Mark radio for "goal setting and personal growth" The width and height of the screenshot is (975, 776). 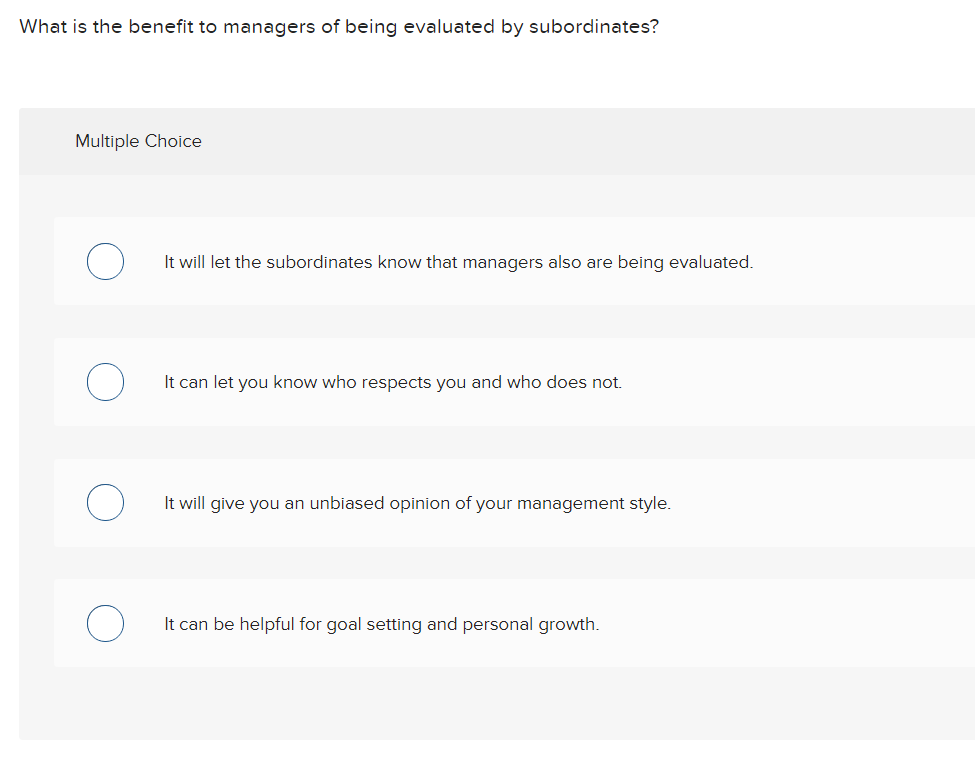(105, 624)
